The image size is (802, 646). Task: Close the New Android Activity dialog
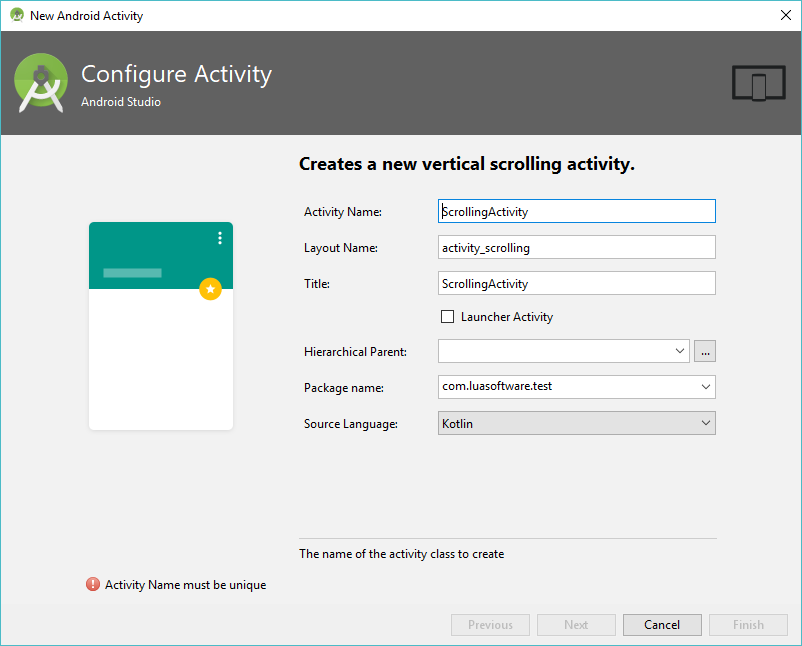coord(784,15)
